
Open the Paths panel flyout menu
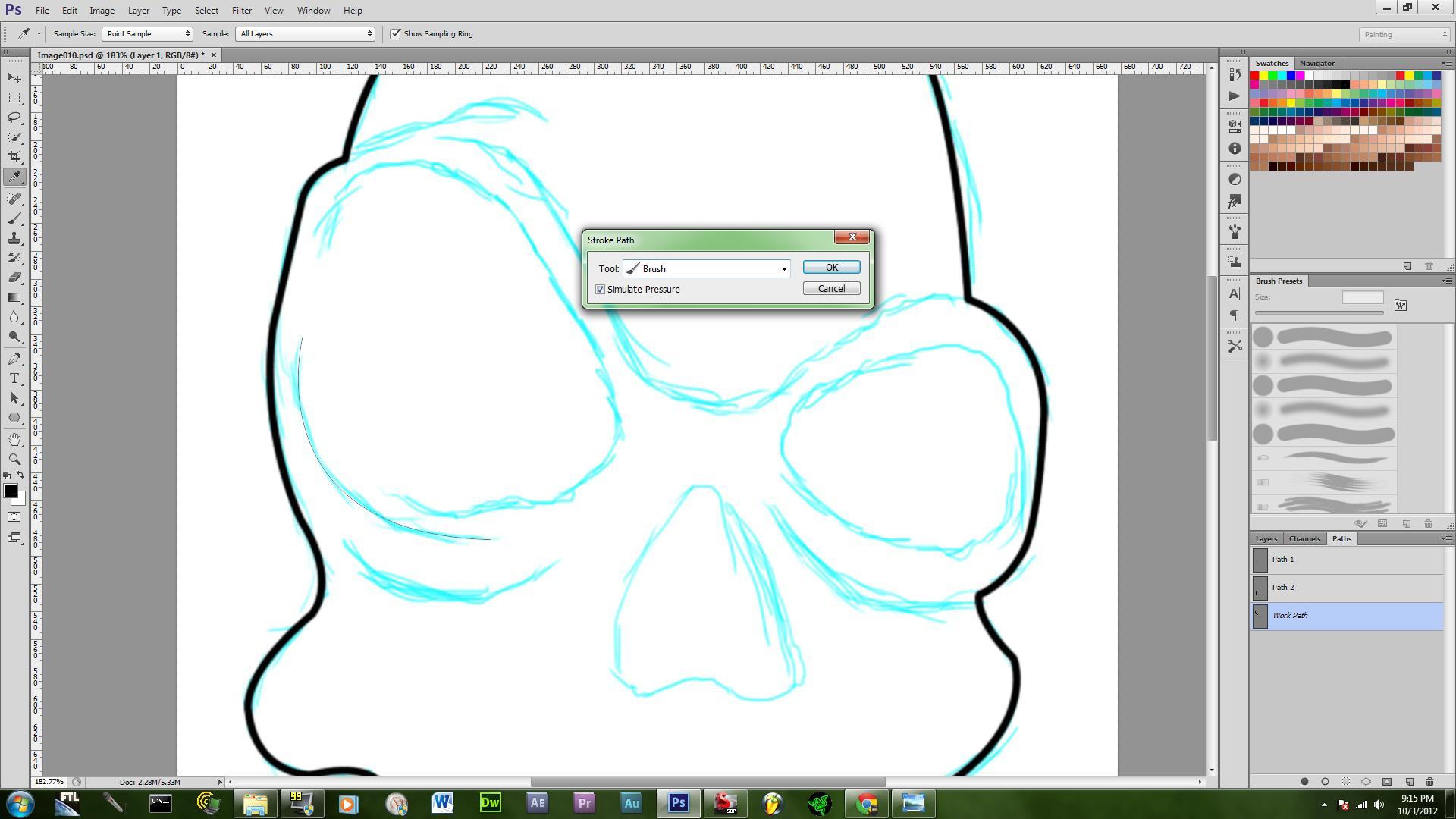(1446, 538)
